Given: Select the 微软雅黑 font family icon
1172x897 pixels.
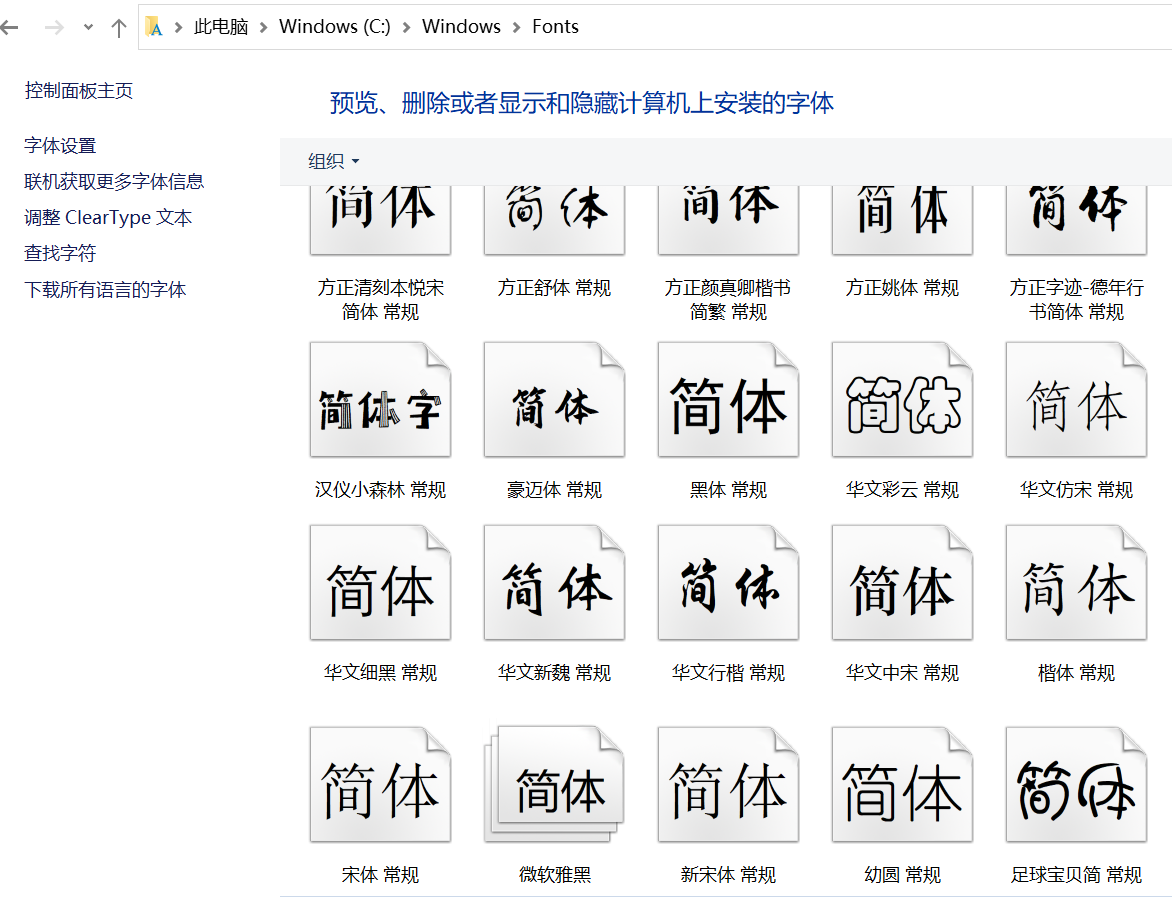Looking at the screenshot, I should [555, 784].
